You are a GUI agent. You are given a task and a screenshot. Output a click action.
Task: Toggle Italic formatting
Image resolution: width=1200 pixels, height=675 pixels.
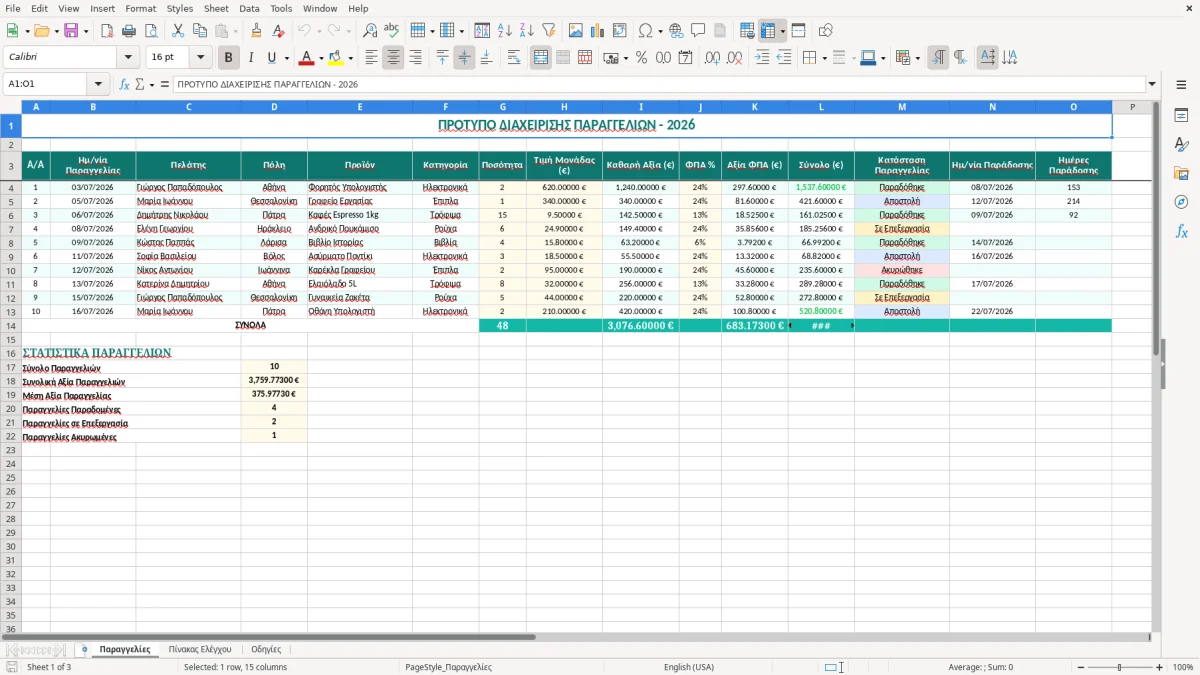(251, 58)
